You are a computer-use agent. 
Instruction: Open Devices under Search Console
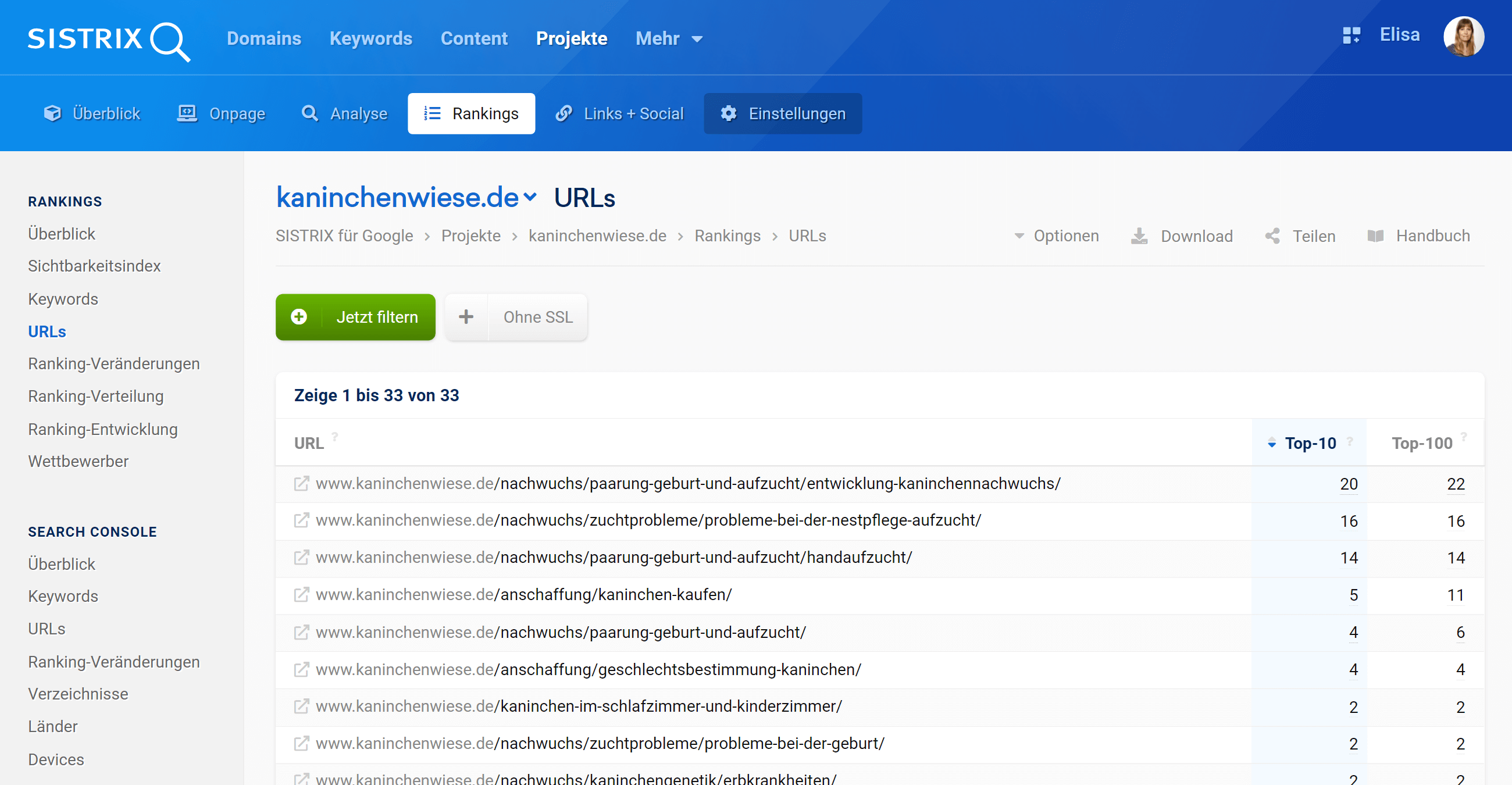[56, 759]
